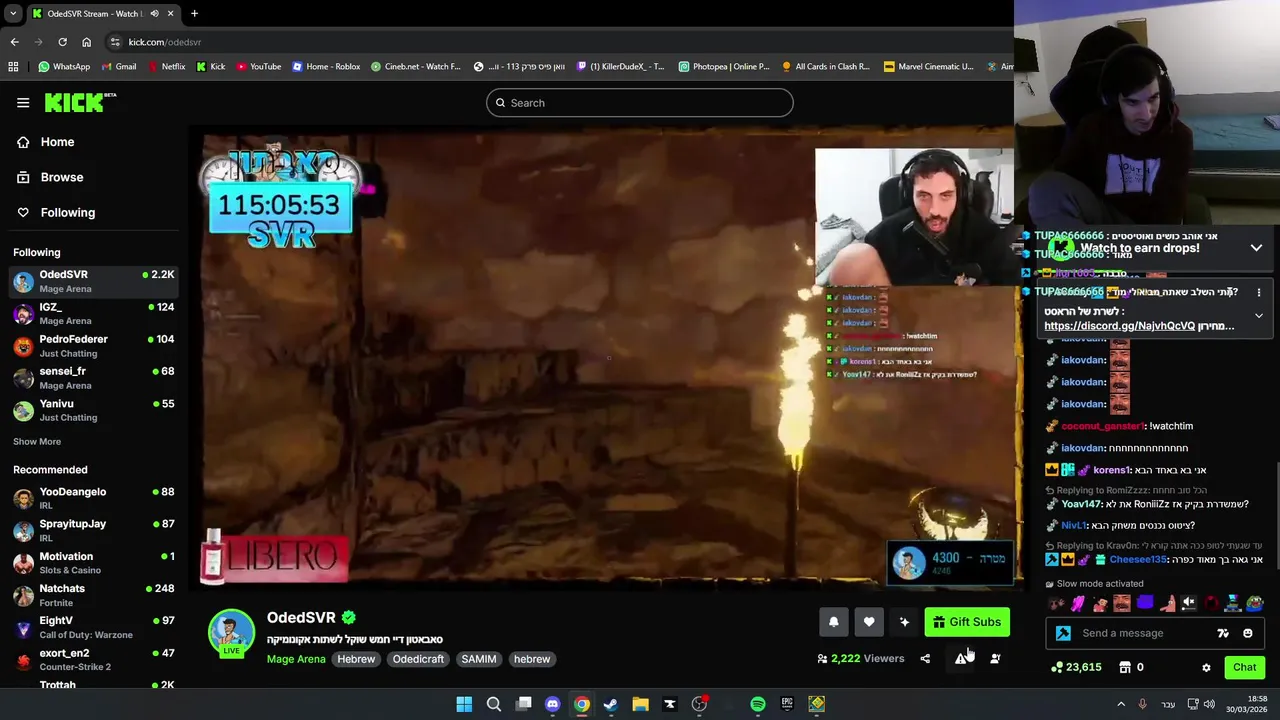The image size is (1280, 720).
Task: Select the Hebrew tag
Action: point(356,659)
